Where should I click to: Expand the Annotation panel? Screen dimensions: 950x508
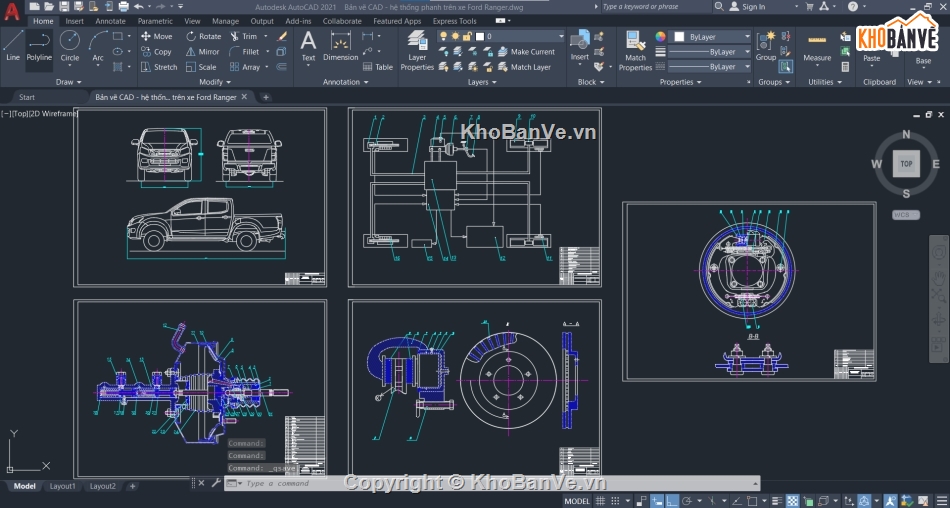click(345, 82)
